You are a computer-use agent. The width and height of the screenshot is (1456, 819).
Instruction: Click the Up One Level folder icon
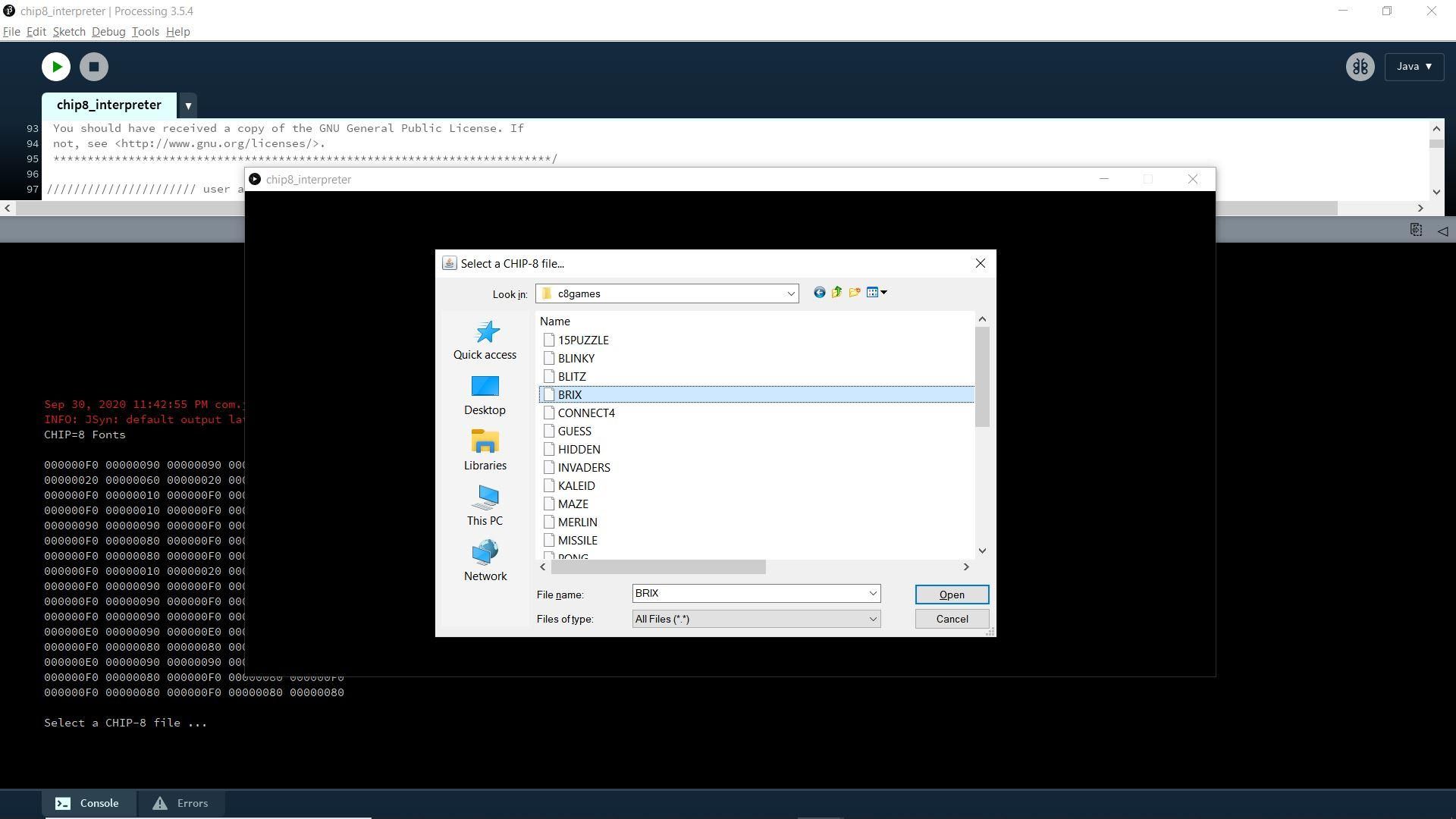(836, 293)
